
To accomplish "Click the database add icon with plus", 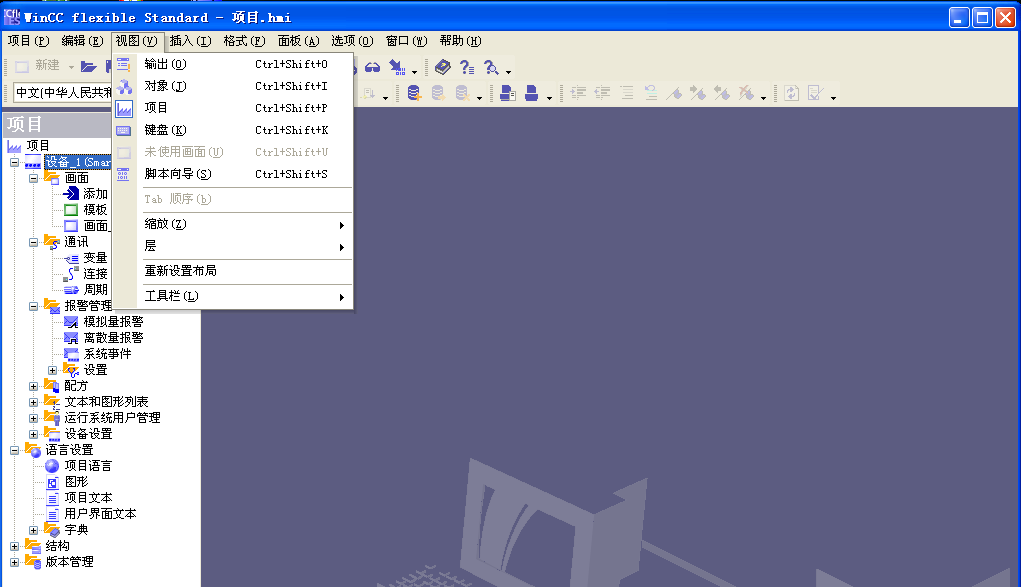I will 413,93.
